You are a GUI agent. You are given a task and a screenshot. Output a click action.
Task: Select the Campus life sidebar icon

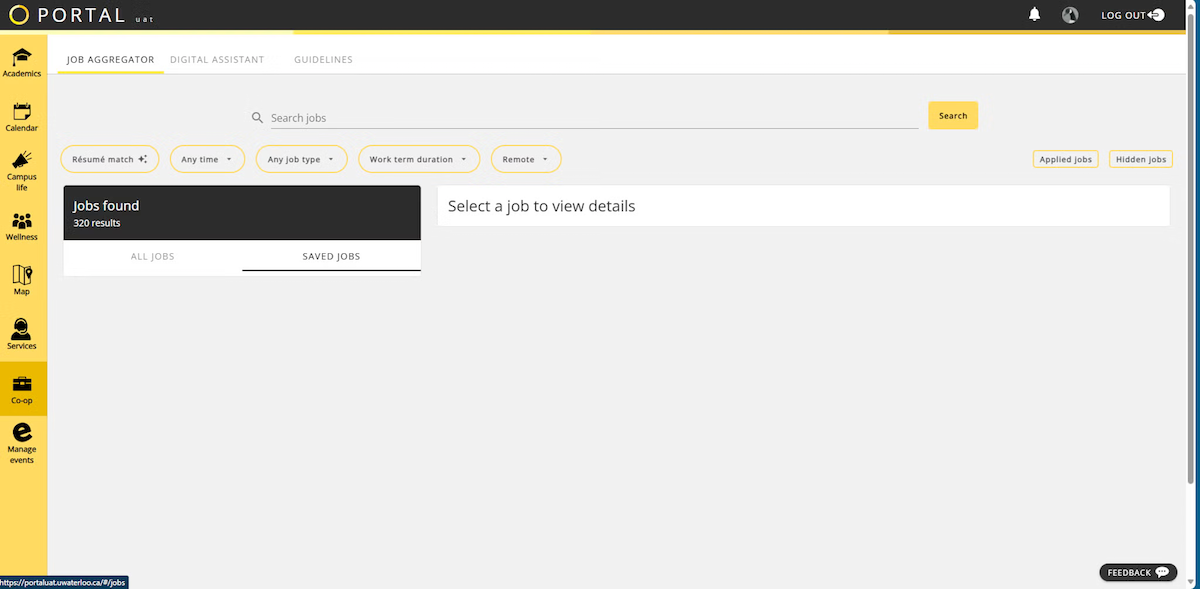coord(22,167)
